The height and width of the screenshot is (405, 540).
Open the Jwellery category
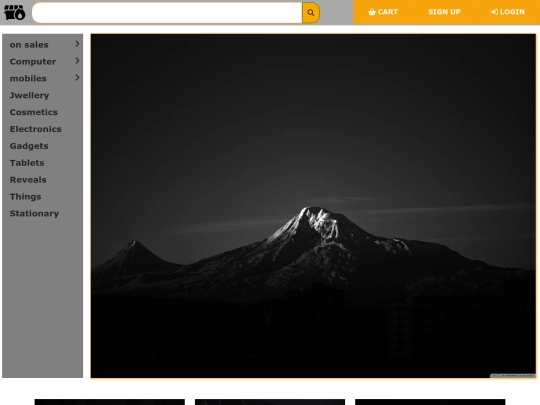[29, 95]
